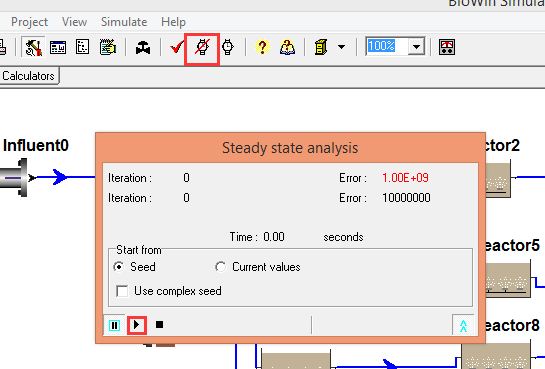Select the reactor tank under the ctor2 label
545x369 pixels.
pos(498,180)
